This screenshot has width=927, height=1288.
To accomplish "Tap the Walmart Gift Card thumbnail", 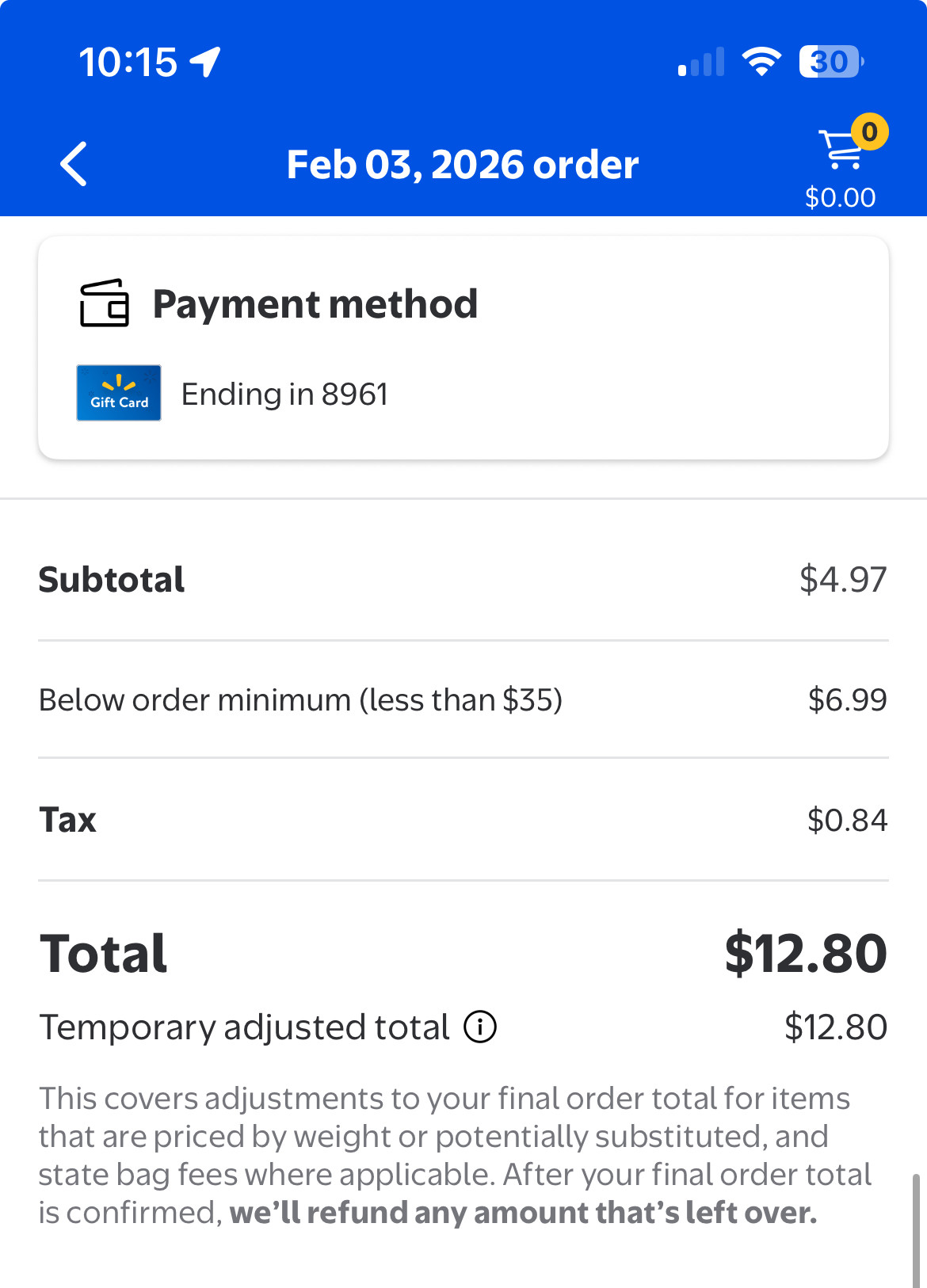I will [x=119, y=393].
